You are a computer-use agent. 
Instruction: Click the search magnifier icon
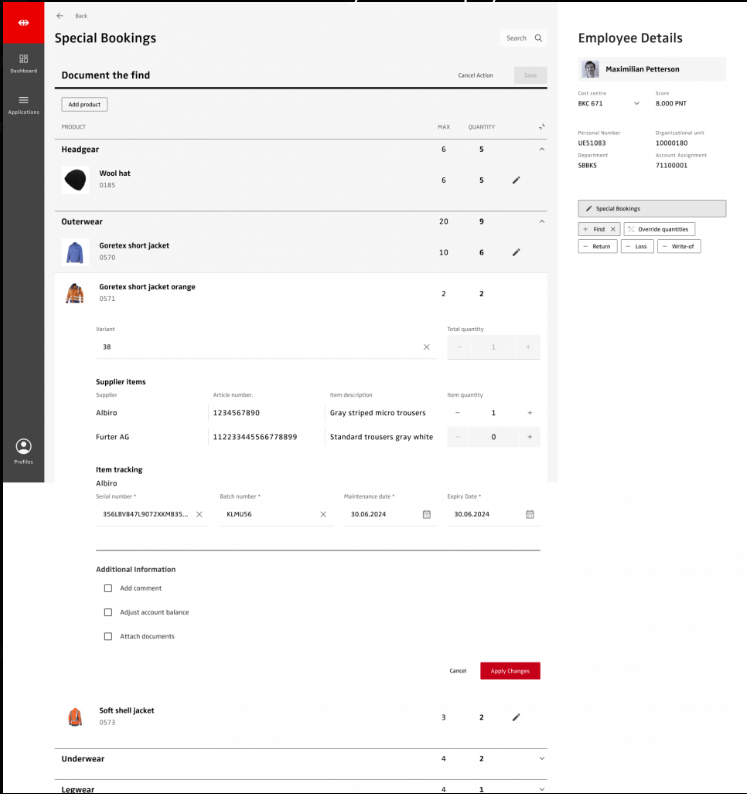click(x=539, y=38)
